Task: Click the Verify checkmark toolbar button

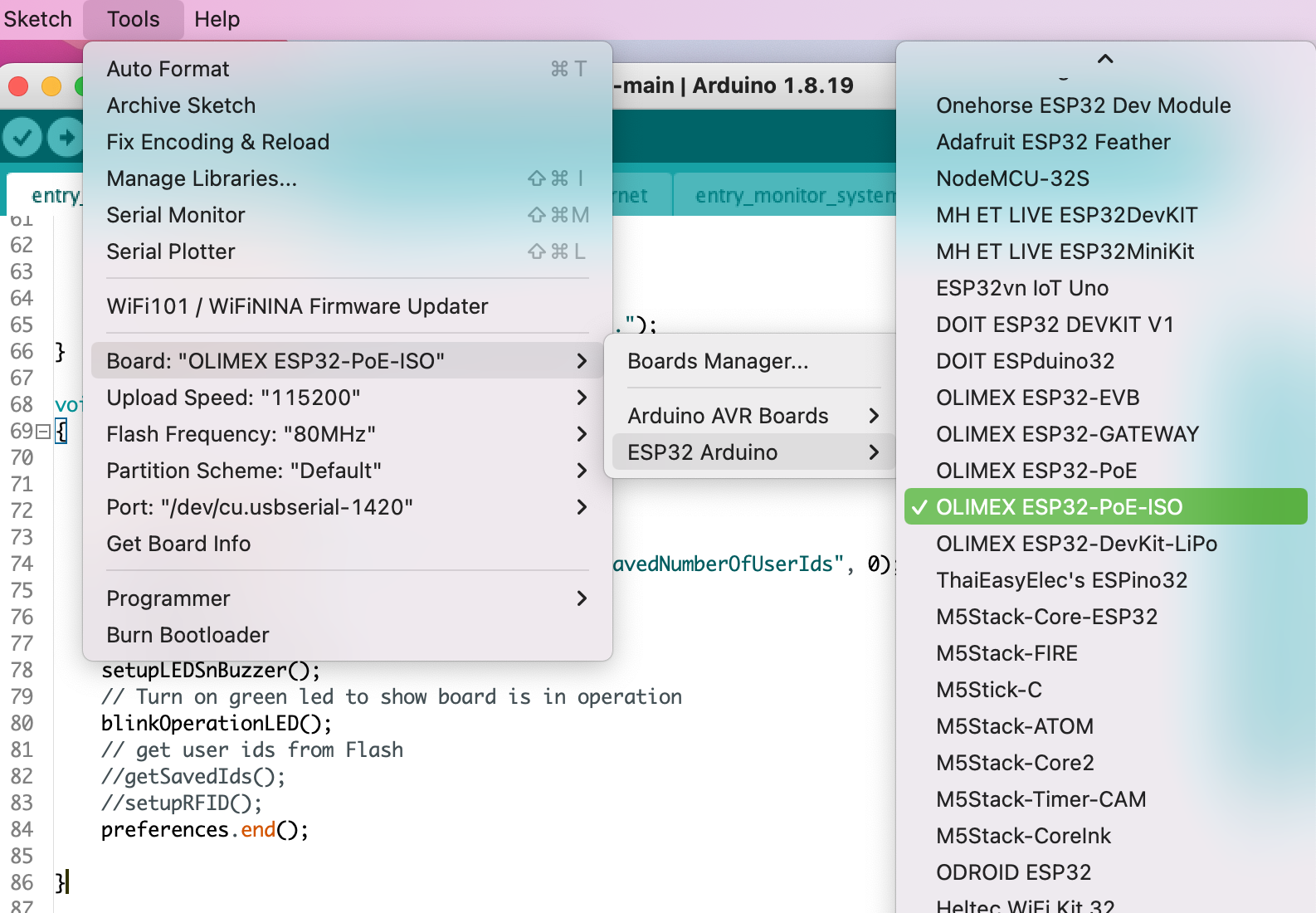Action: click(x=22, y=137)
